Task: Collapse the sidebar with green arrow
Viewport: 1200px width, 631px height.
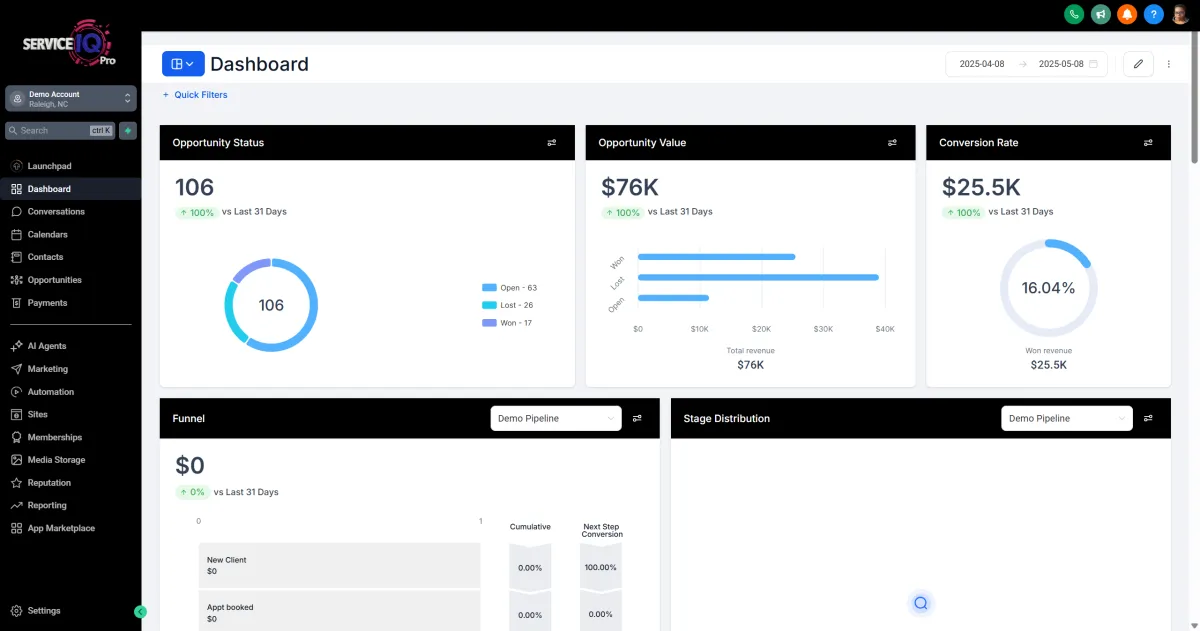Action: (140, 612)
